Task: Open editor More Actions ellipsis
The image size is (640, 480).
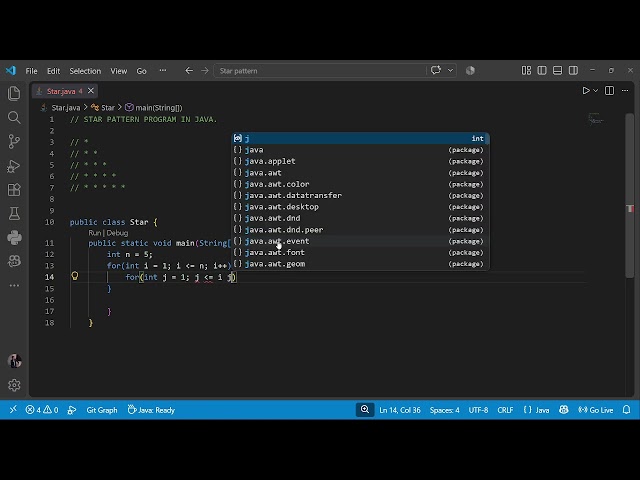Action: (x=625, y=91)
